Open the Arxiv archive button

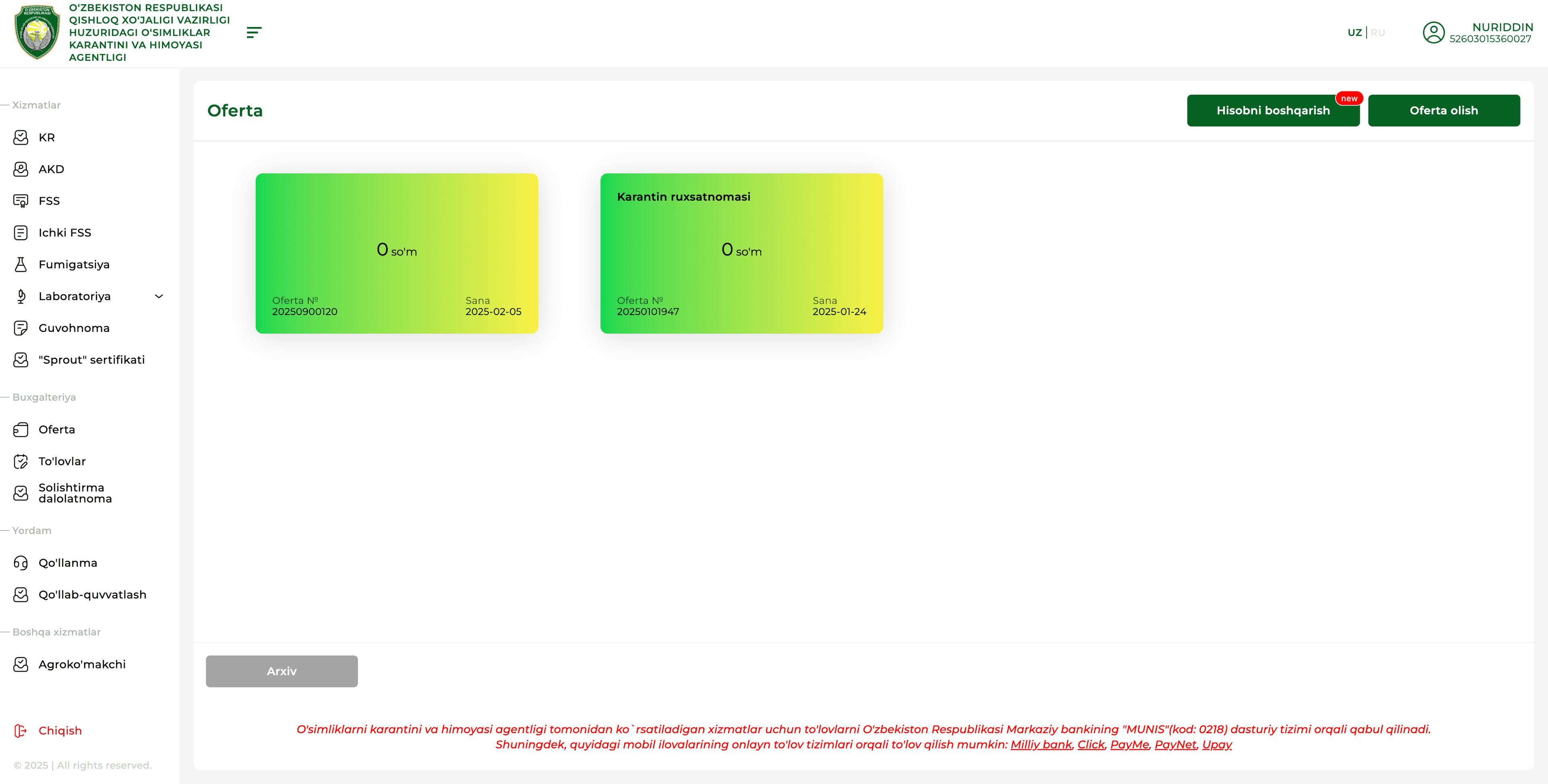click(281, 671)
